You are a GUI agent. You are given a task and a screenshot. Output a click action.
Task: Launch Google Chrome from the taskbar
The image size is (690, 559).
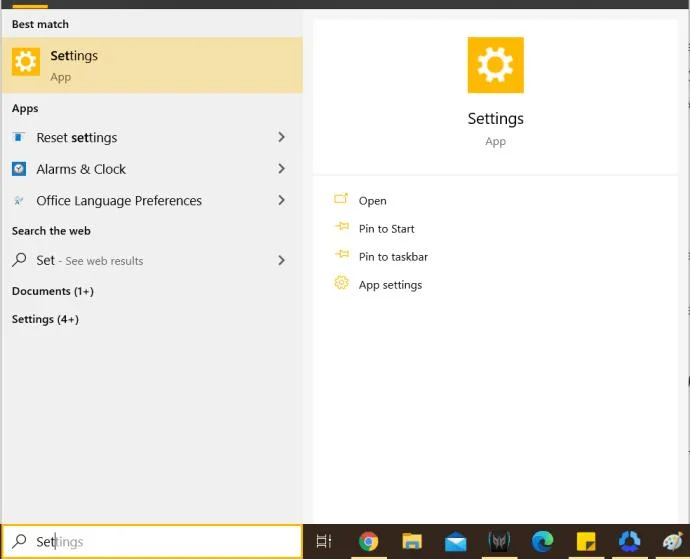pyautogui.click(x=368, y=541)
